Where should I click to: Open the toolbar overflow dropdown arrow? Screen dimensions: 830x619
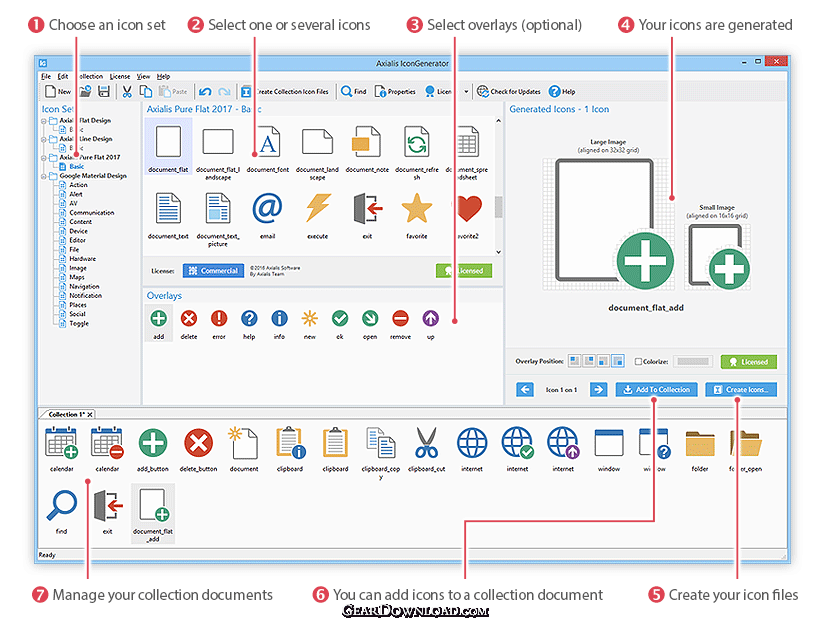[466, 92]
